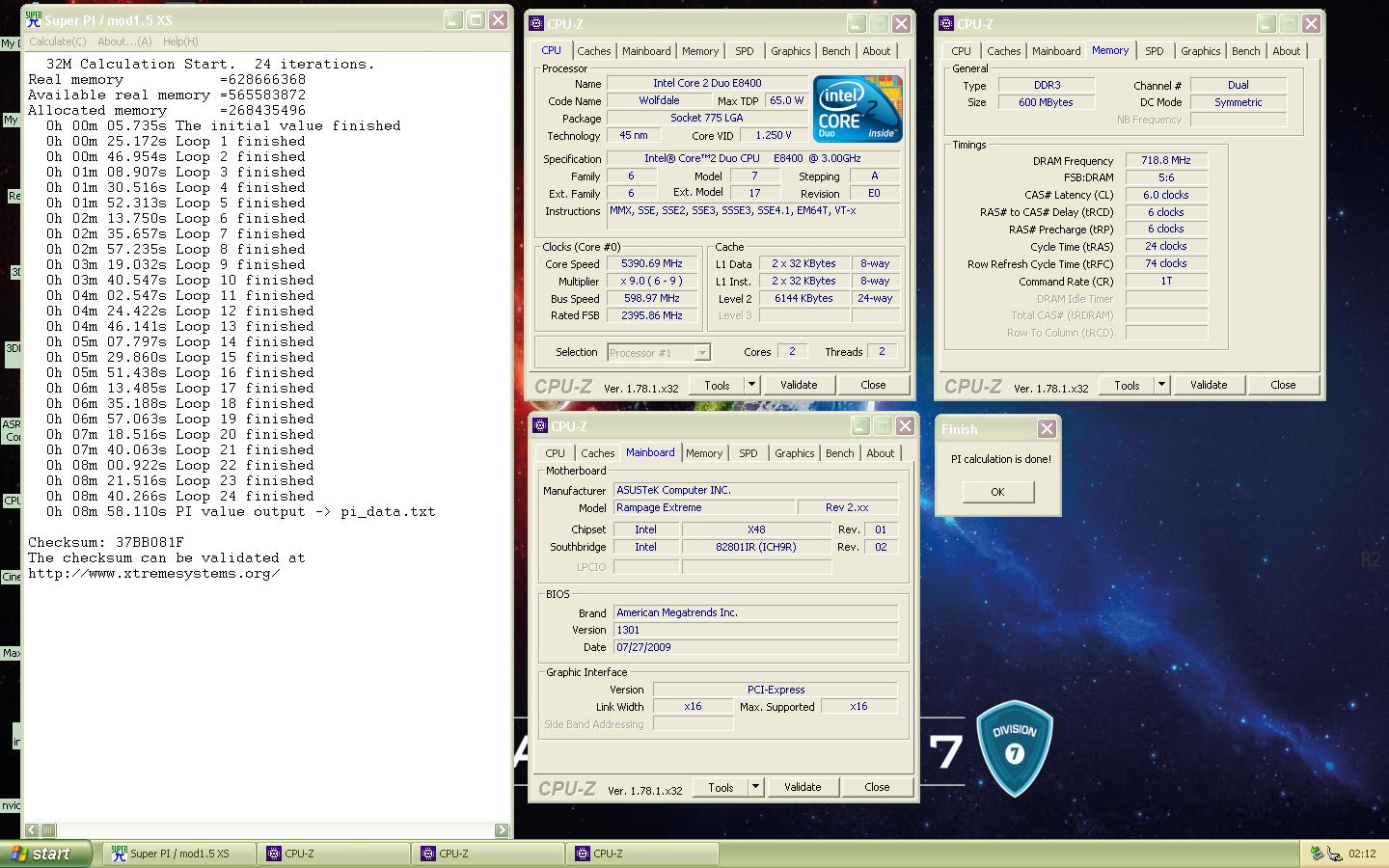1389x868 pixels.
Task: Open the third CPU-Z taskbar item
Action: [642, 854]
